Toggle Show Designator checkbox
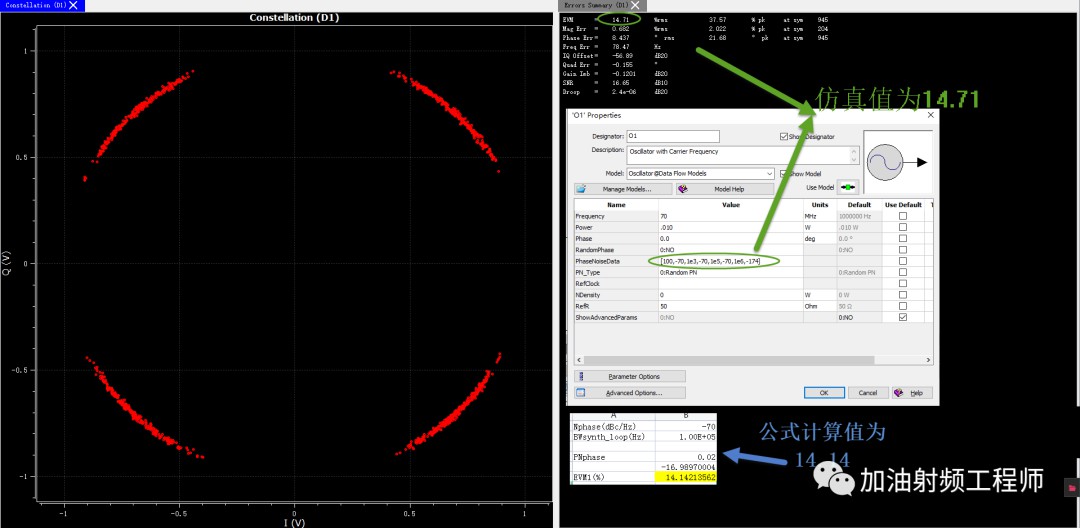The image size is (1080, 528). [x=784, y=136]
